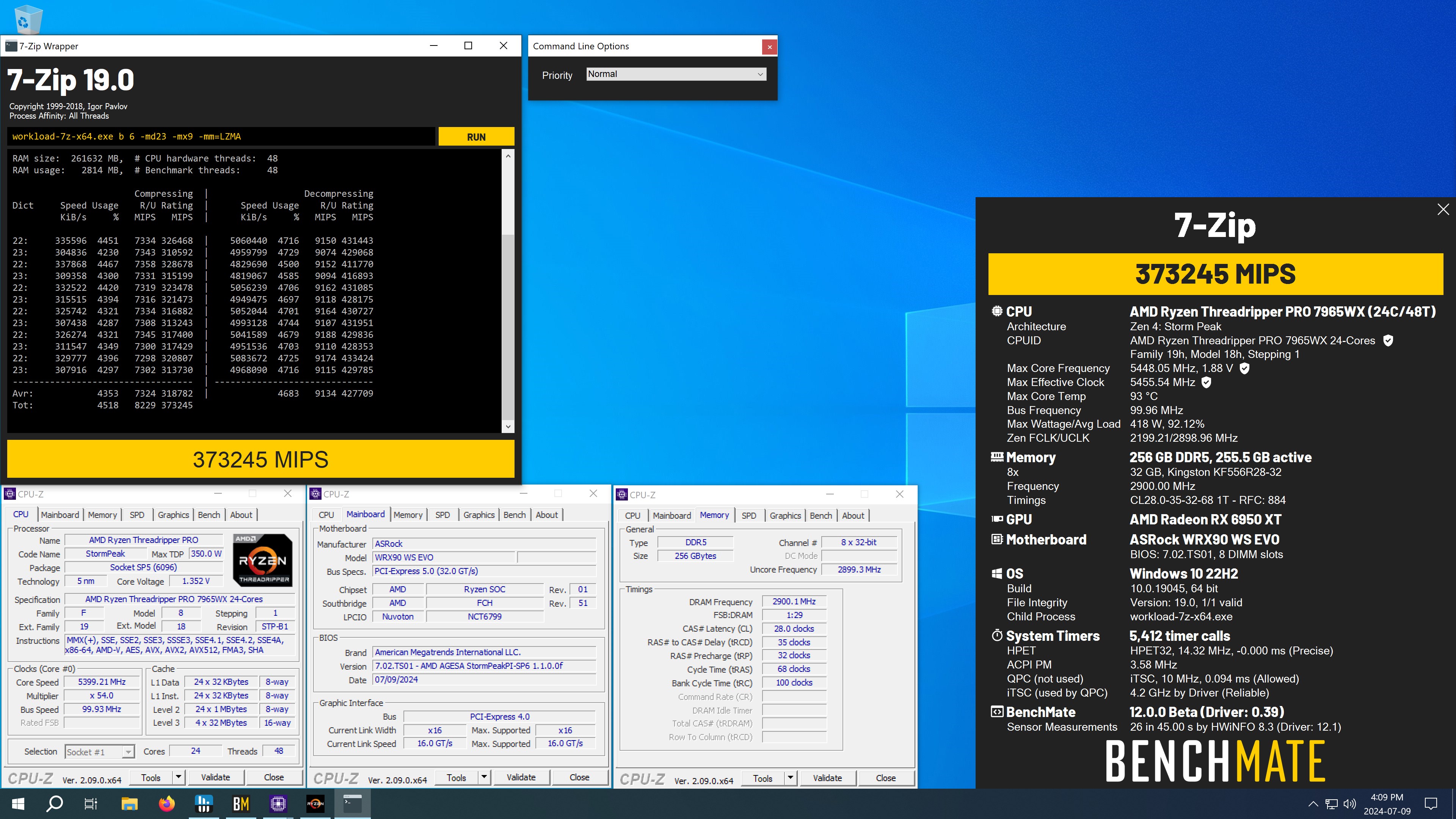Click the Ryzen Master taskbar icon
Image resolution: width=1456 pixels, height=819 pixels.
315,803
